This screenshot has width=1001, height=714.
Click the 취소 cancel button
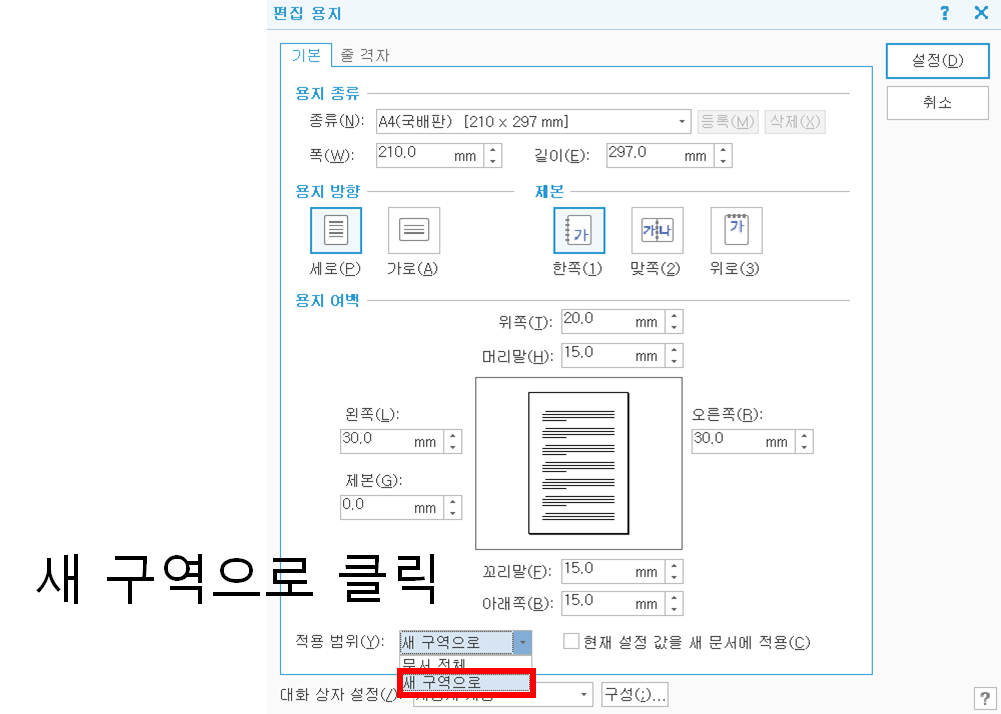937,102
